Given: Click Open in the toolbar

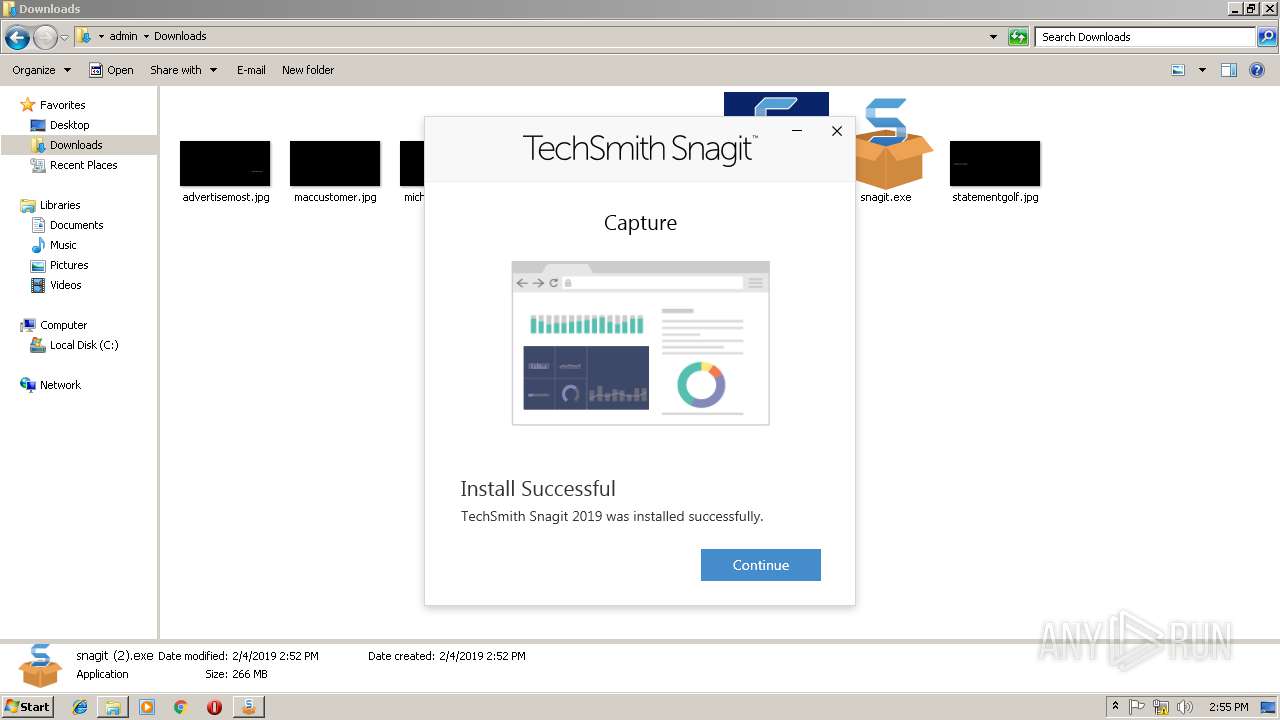Looking at the screenshot, I should point(111,70).
